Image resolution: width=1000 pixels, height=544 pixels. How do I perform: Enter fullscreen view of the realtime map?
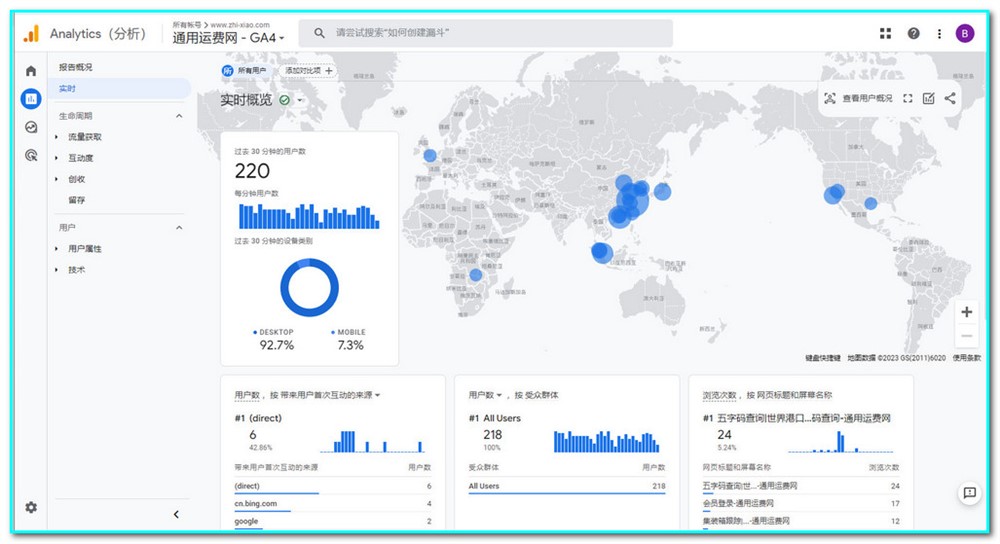(908, 98)
